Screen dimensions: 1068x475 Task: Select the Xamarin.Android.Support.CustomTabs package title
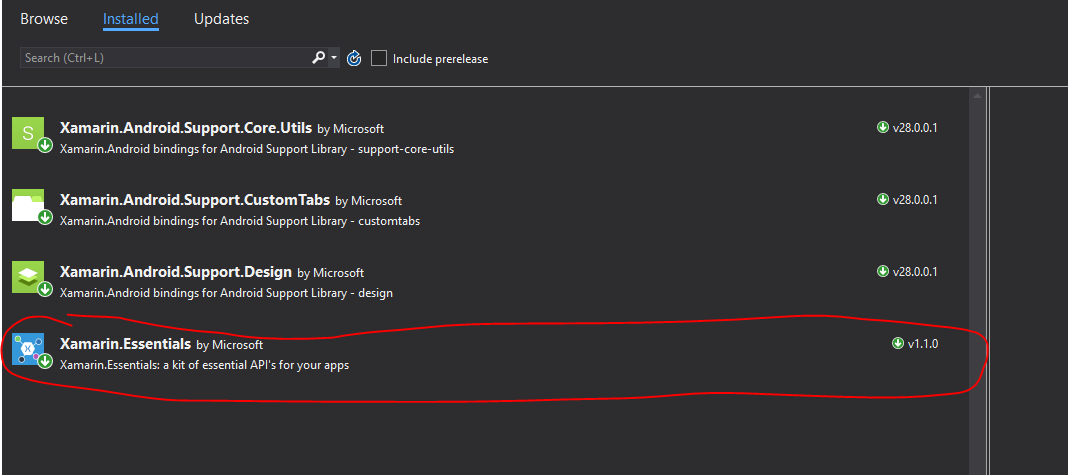pos(195,200)
